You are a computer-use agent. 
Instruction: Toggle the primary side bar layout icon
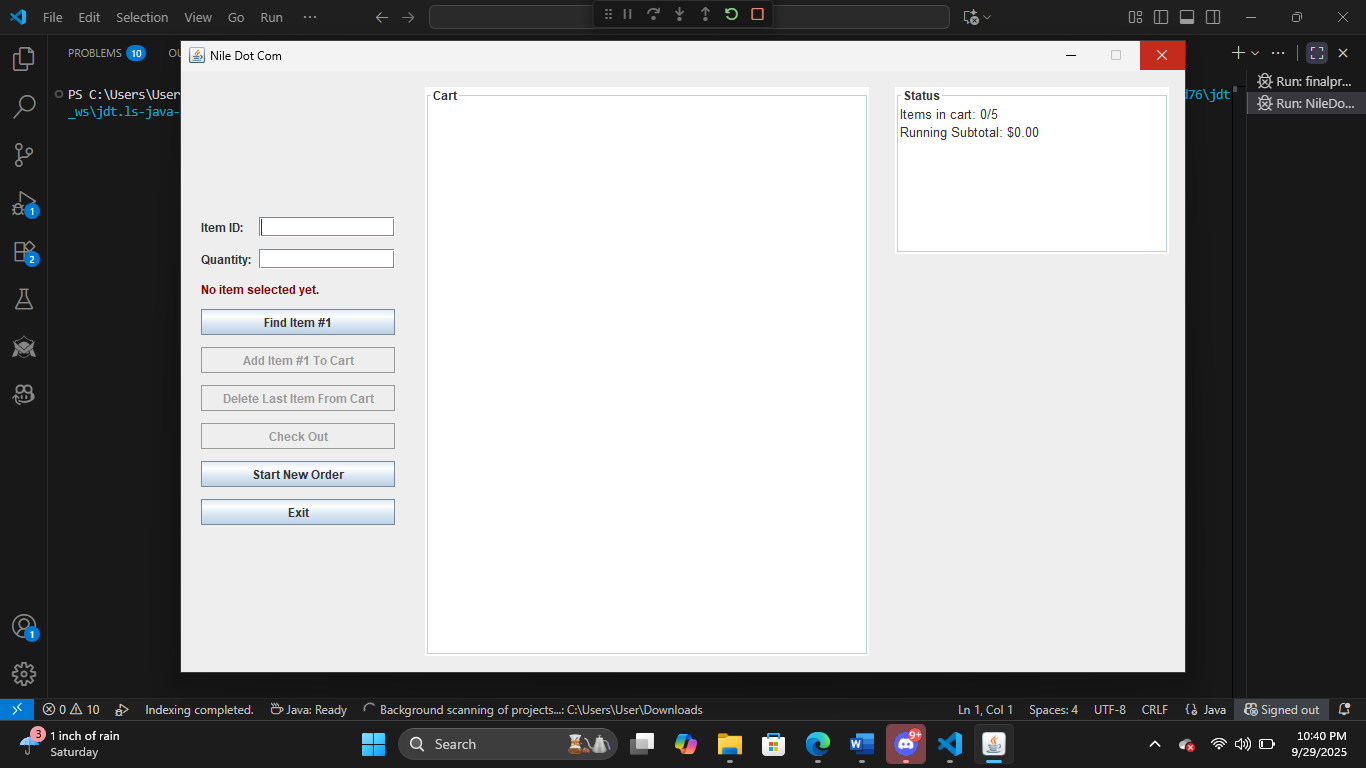(1161, 17)
